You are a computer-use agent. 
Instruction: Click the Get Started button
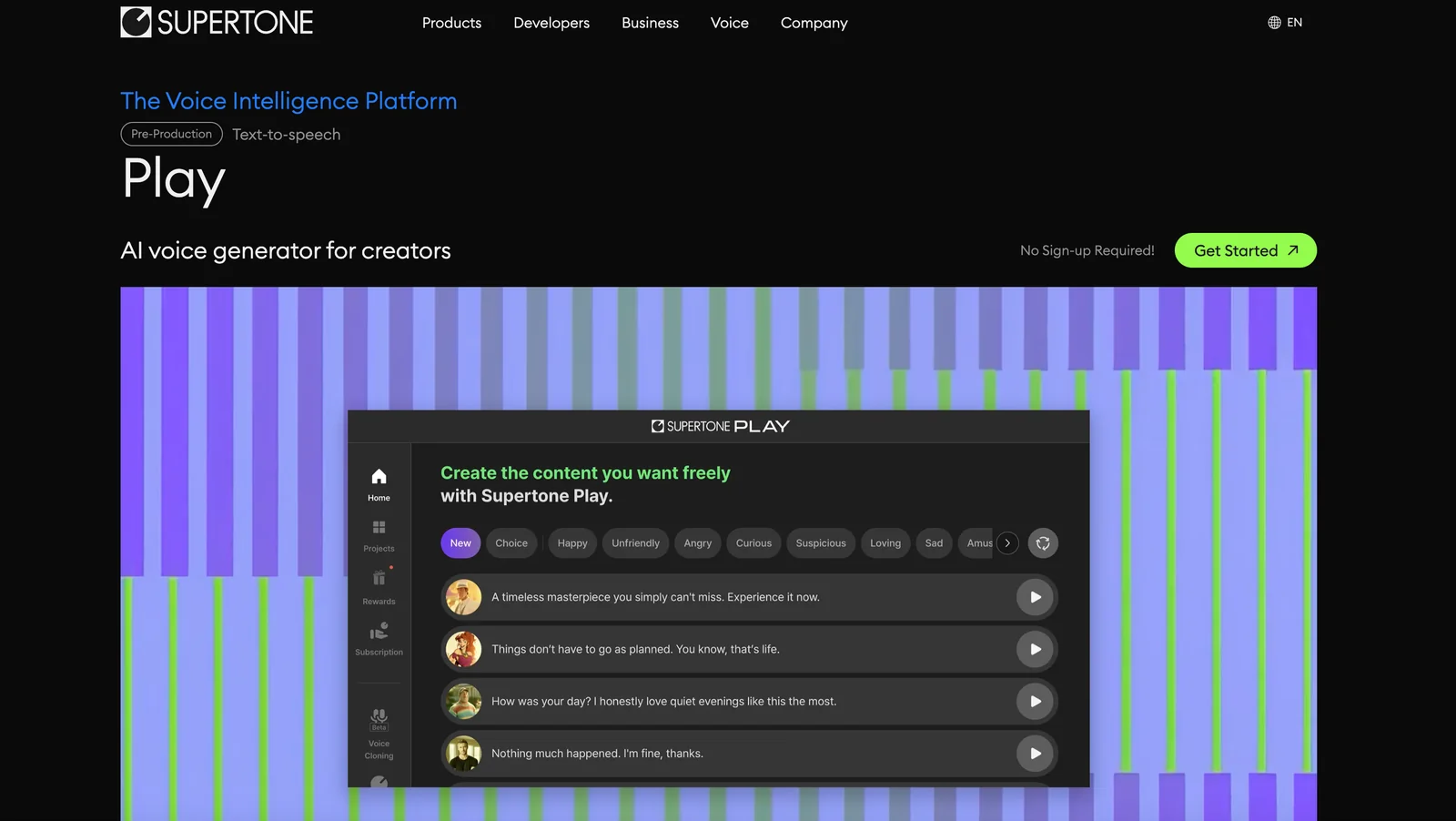click(1245, 250)
